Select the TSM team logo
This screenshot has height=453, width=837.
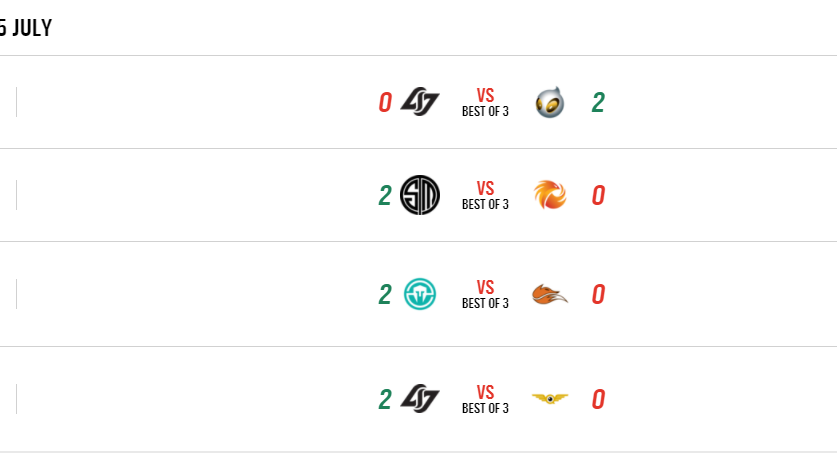coord(419,195)
